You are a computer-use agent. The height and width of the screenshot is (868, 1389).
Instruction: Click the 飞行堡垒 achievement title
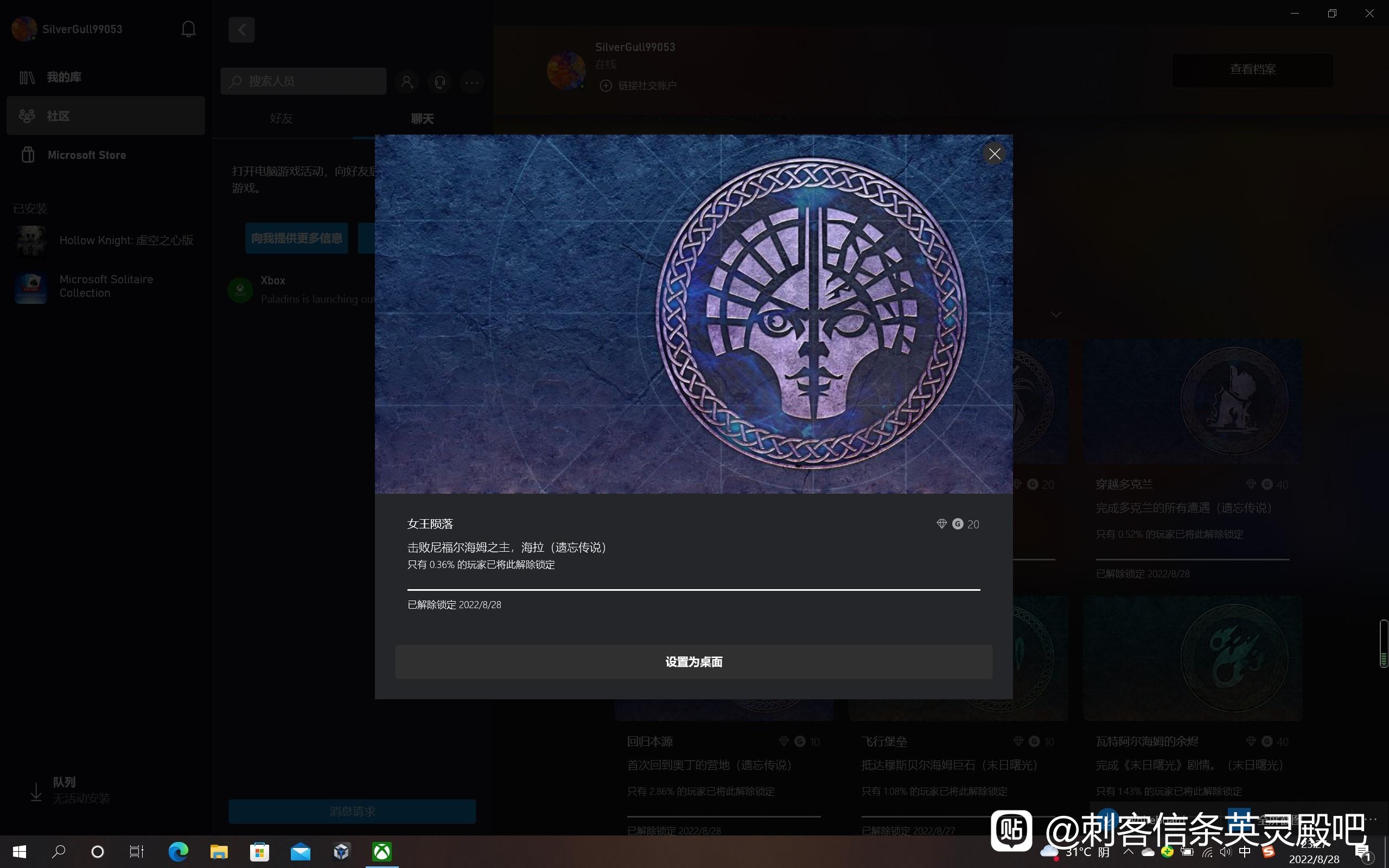coord(884,742)
